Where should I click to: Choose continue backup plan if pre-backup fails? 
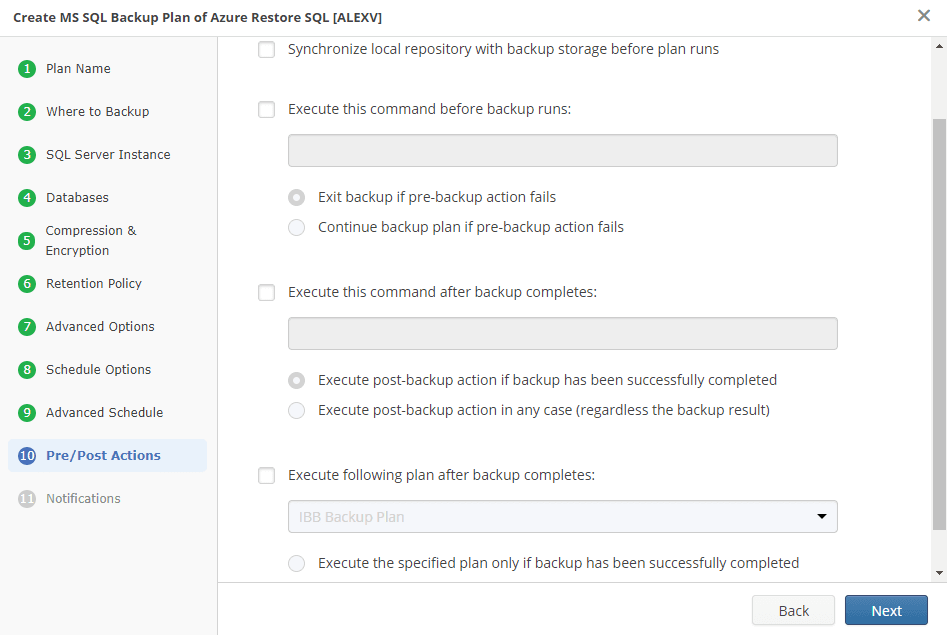click(296, 227)
